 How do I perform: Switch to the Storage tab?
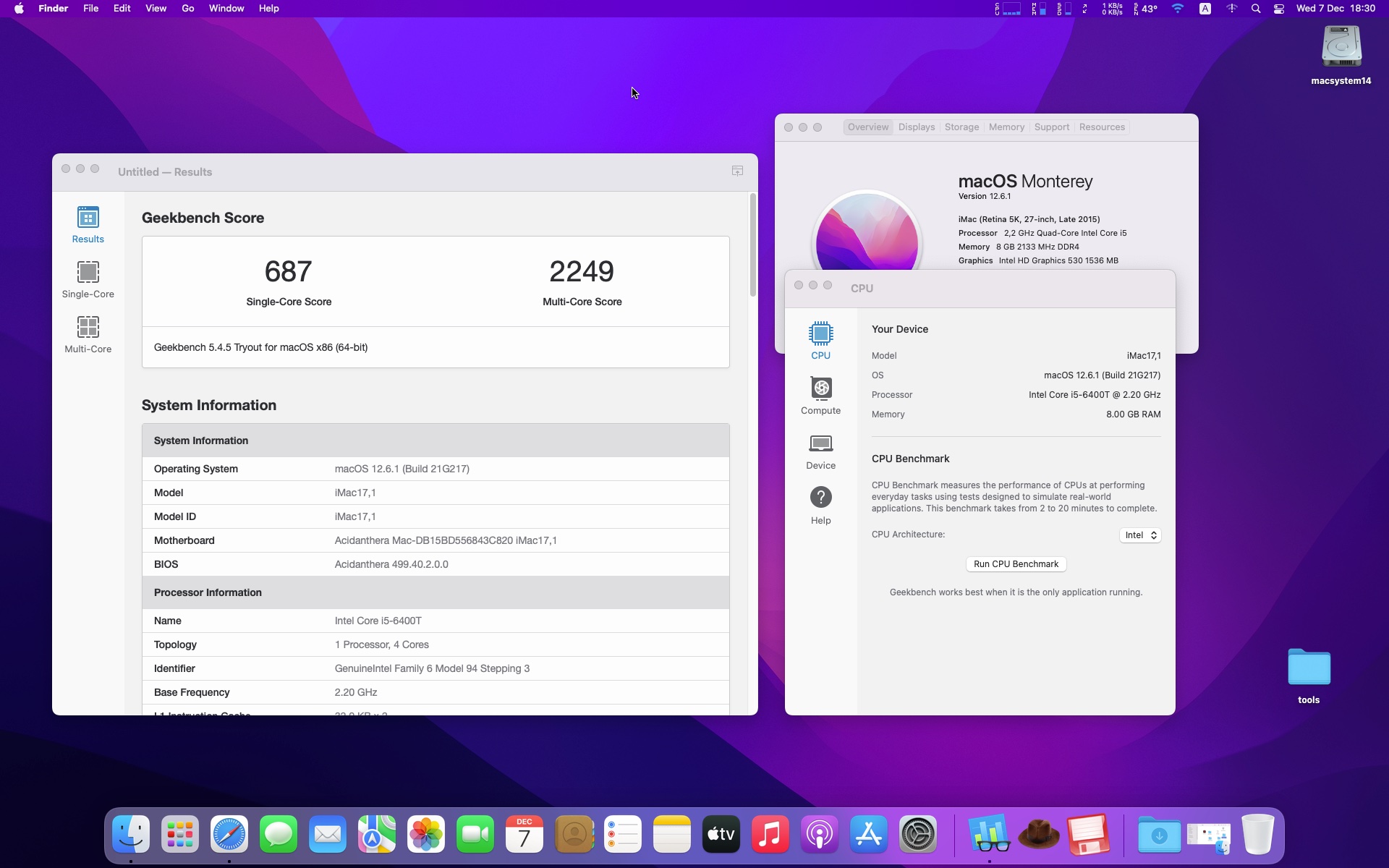coord(961,127)
